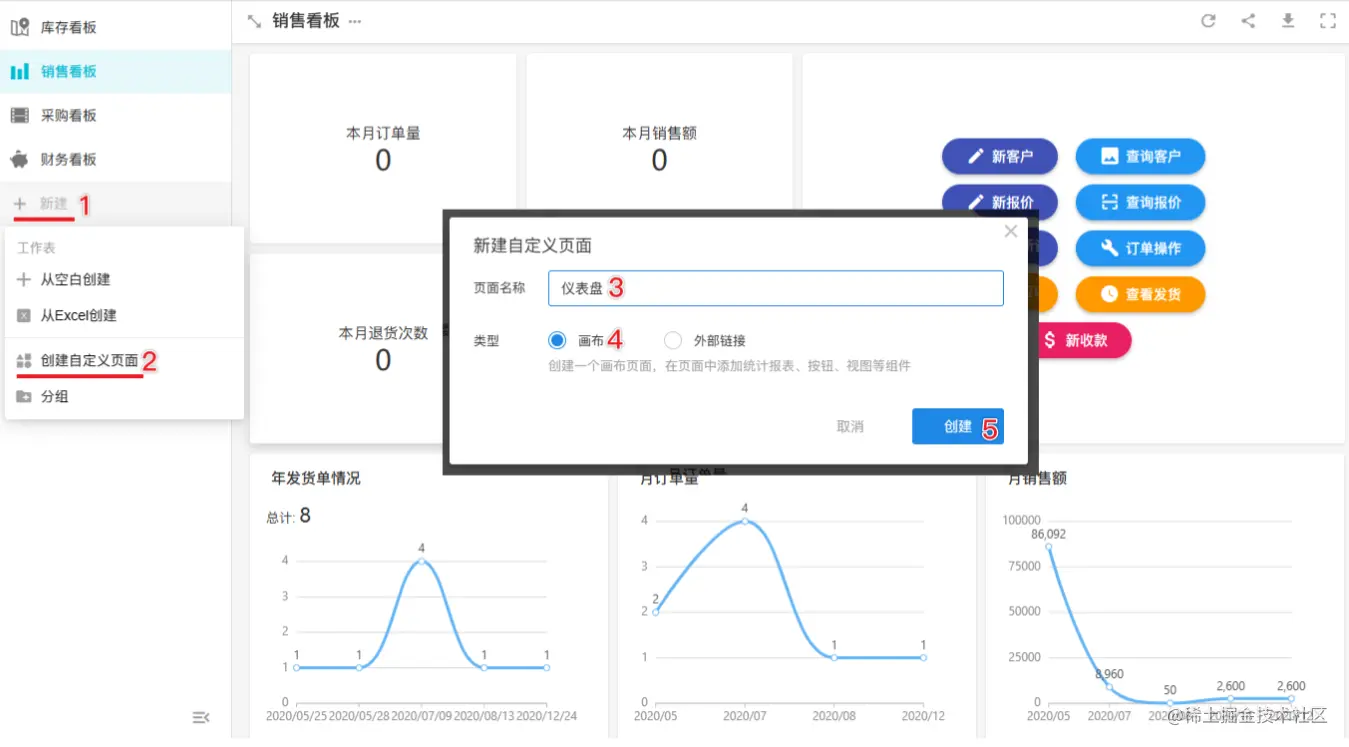Click the 新报价 button
Screen dimensions: 1349x747
tap(1000, 202)
